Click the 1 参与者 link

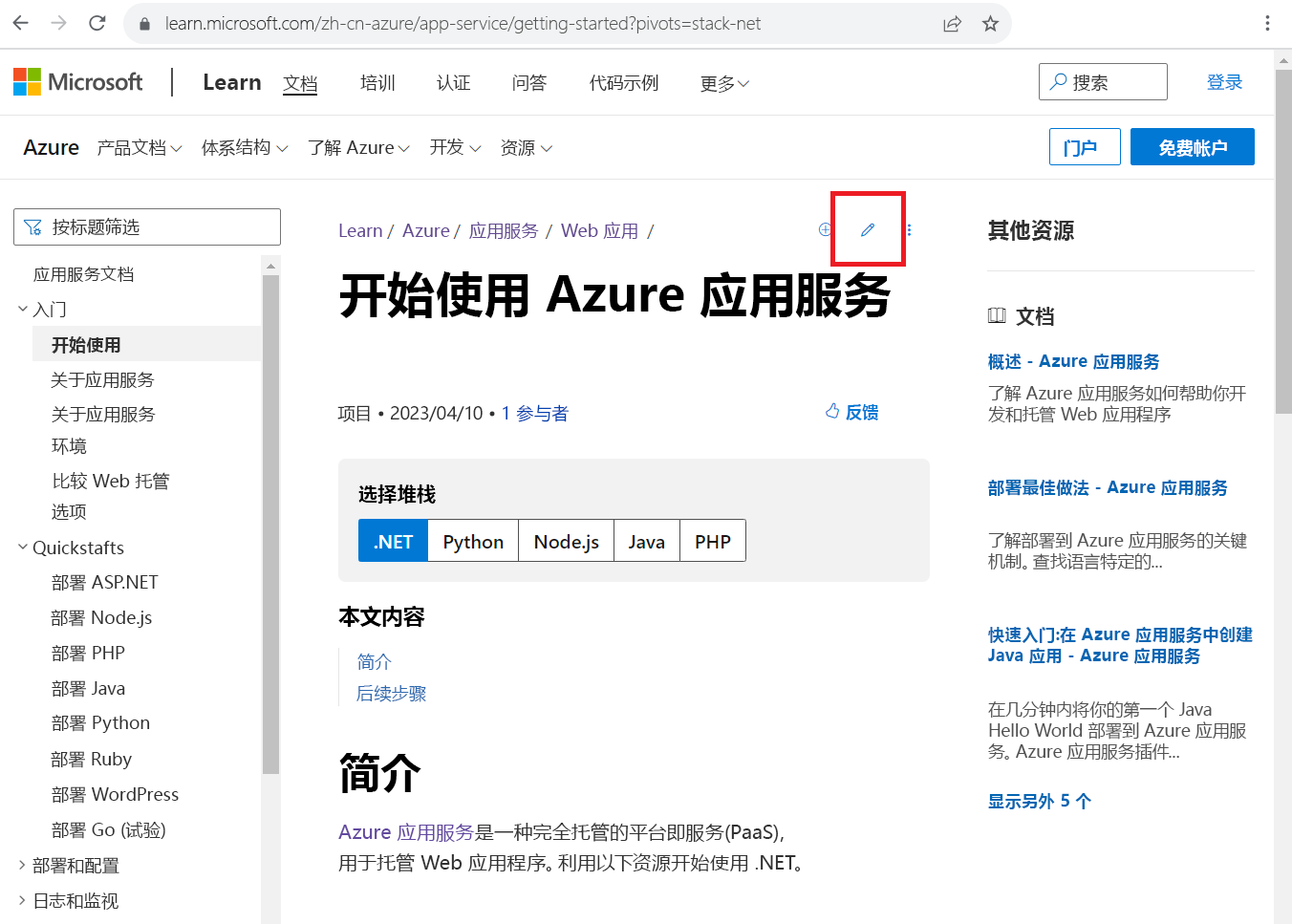535,414
